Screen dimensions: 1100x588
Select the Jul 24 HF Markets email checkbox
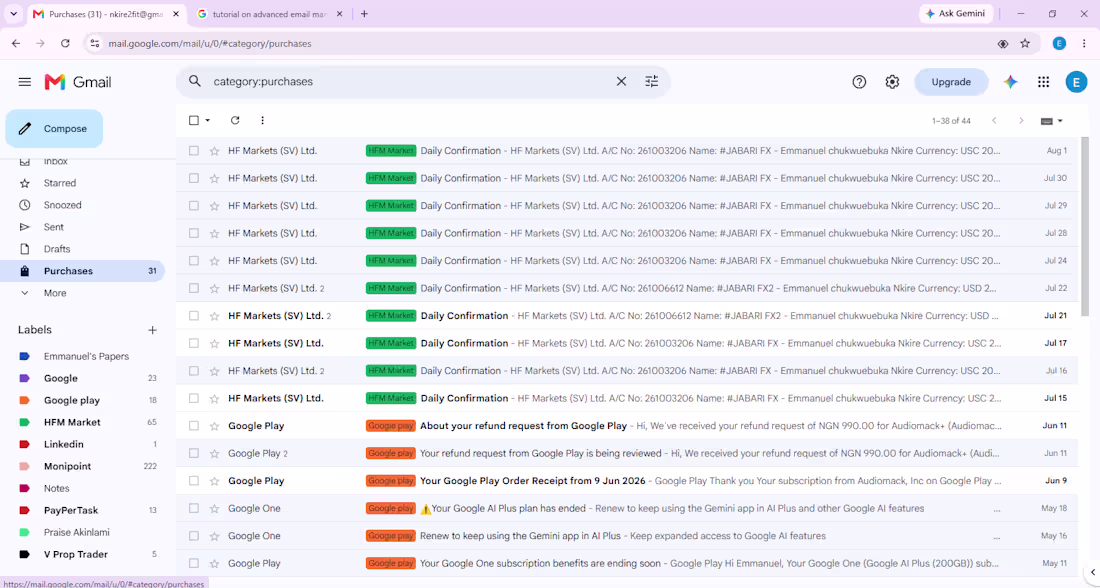point(194,261)
